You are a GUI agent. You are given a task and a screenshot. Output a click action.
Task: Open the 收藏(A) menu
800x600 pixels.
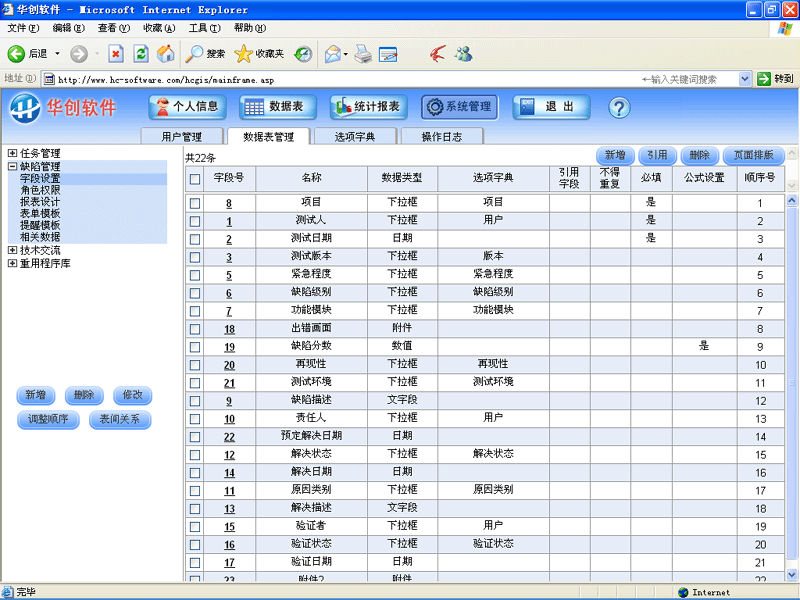159,28
